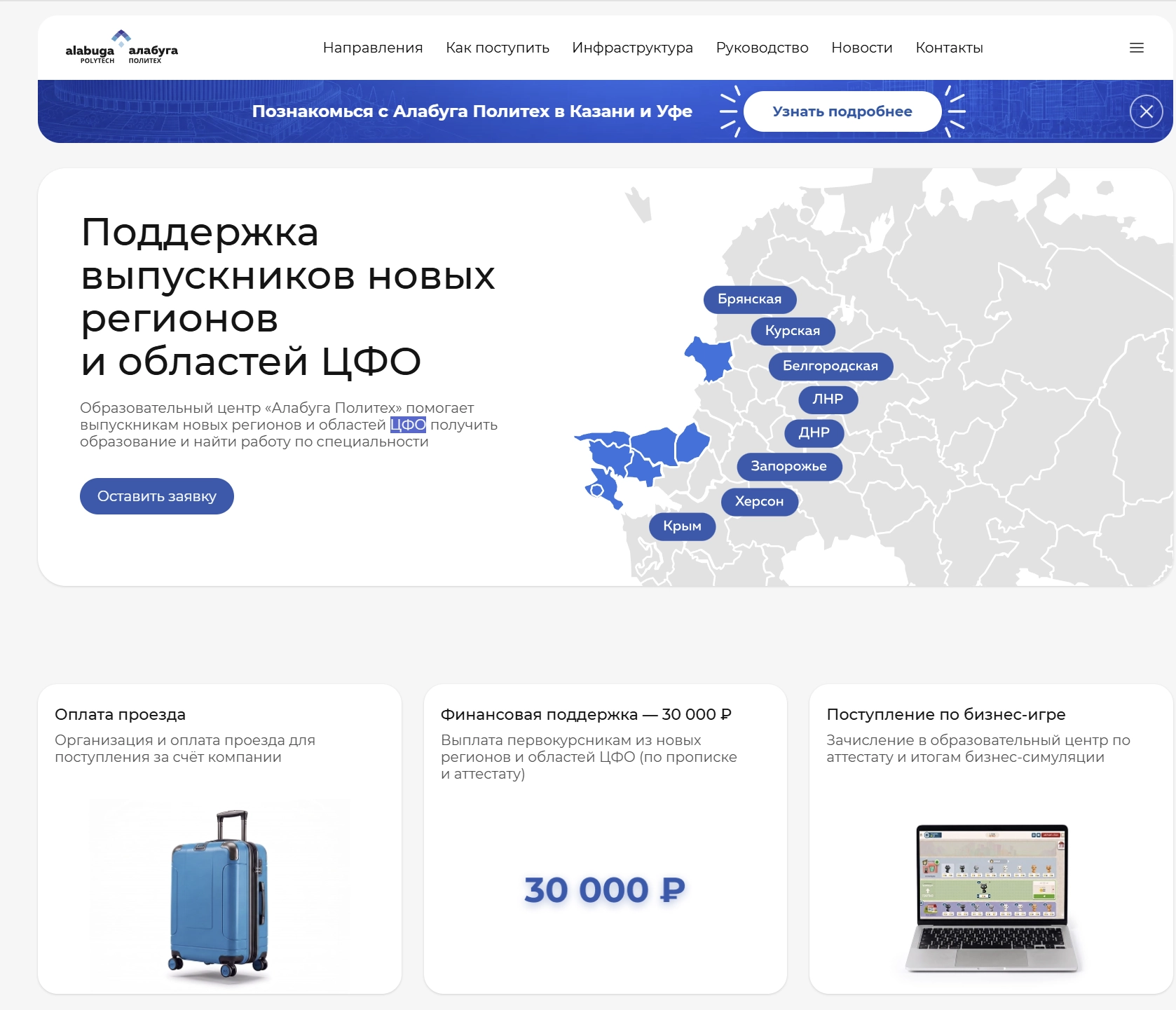The height and width of the screenshot is (1010, 1176).
Task: Open the Направления menu item
Action: click(373, 48)
